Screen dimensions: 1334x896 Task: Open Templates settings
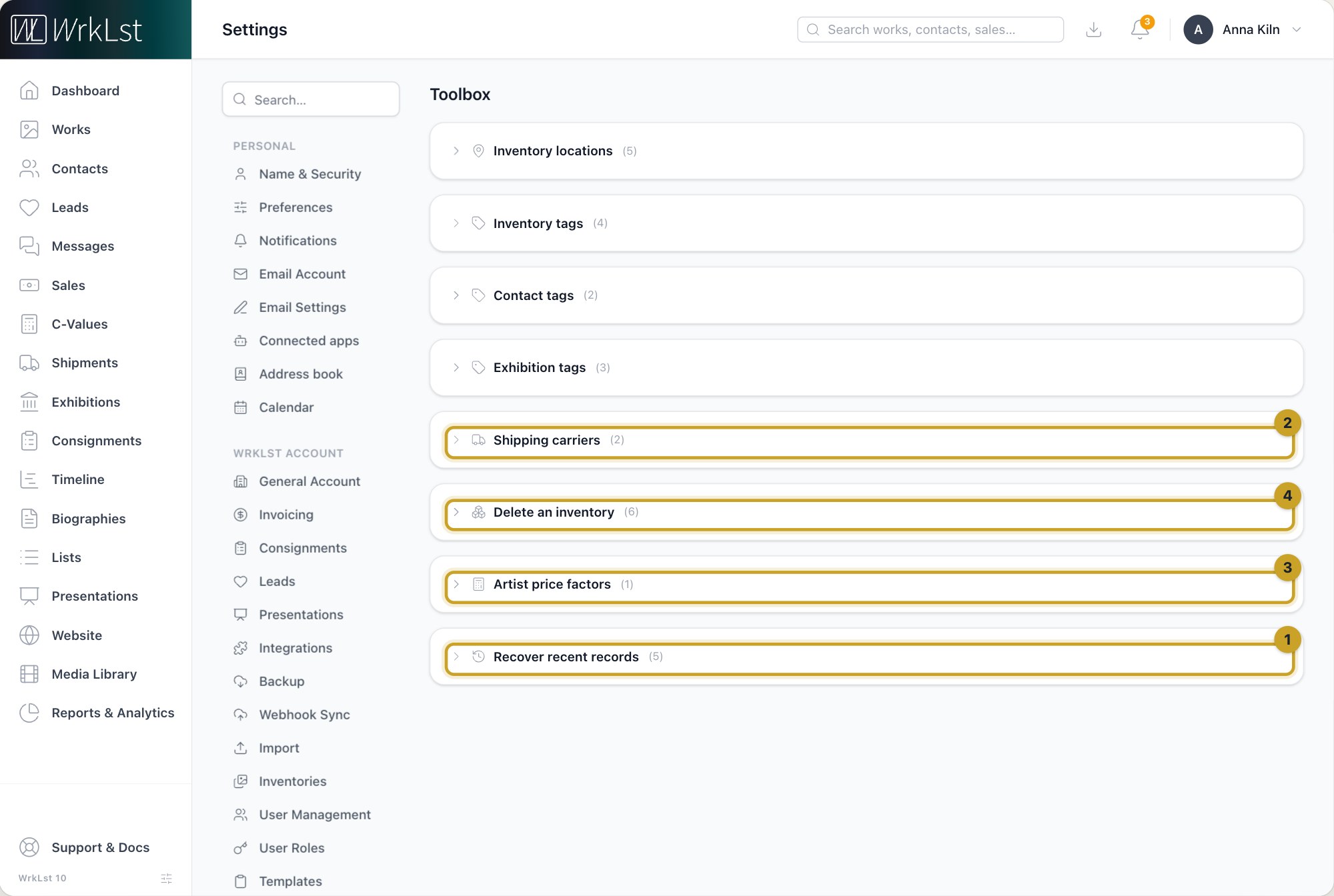click(x=290, y=881)
